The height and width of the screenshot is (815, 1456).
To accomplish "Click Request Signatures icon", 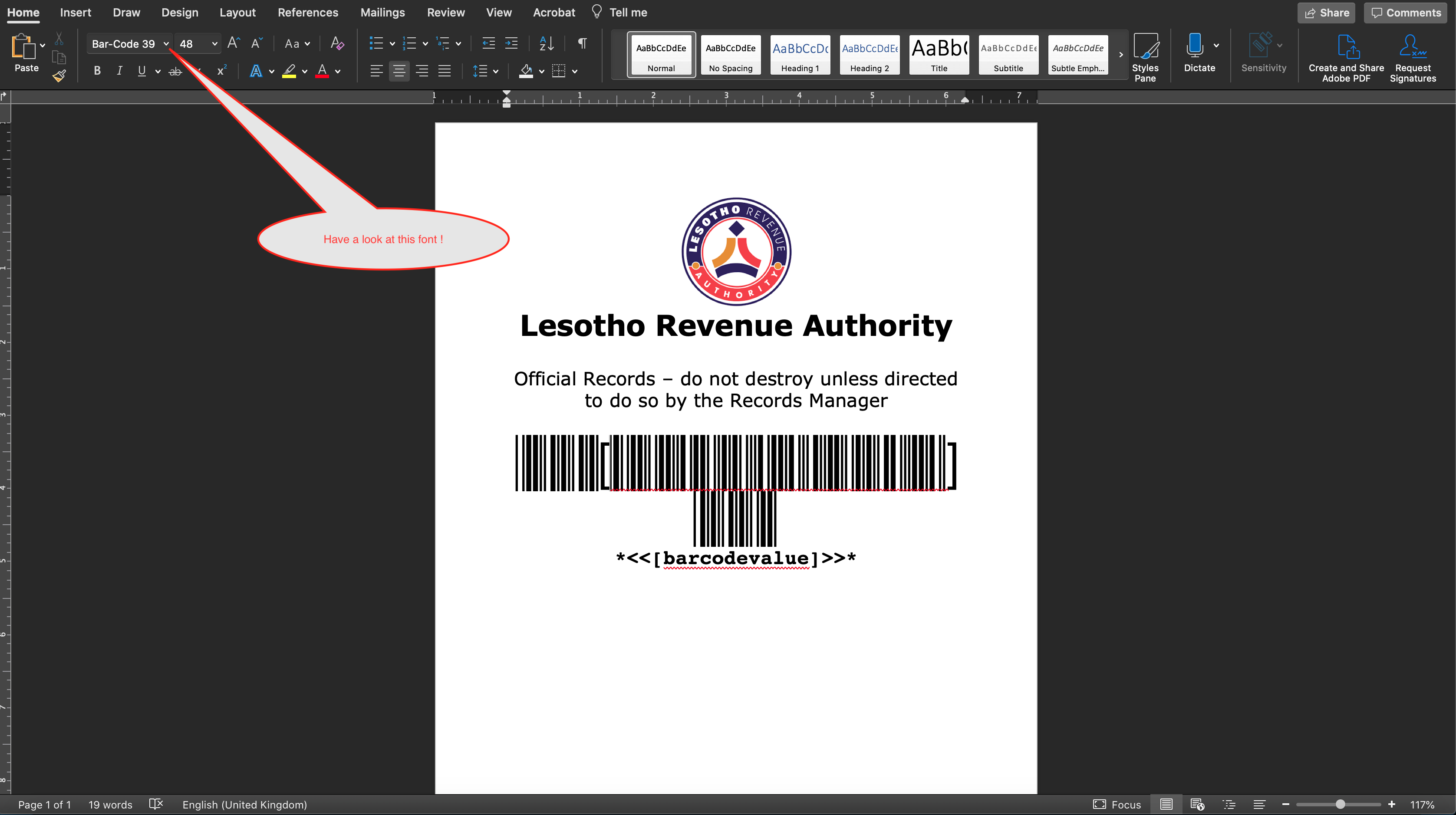I will point(1413,57).
